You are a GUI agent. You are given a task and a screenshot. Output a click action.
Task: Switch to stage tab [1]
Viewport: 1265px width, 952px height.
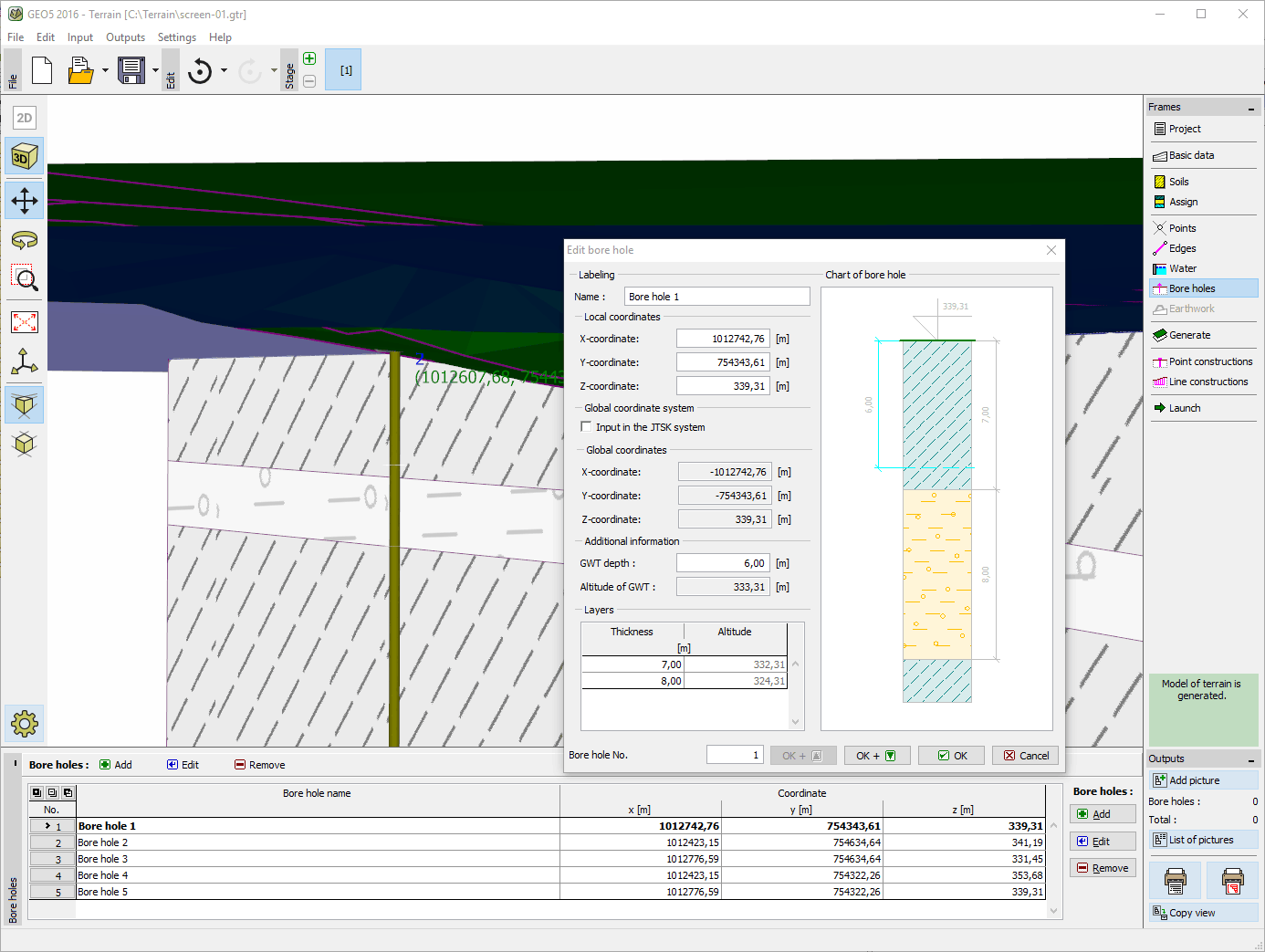pyautogui.click(x=342, y=69)
